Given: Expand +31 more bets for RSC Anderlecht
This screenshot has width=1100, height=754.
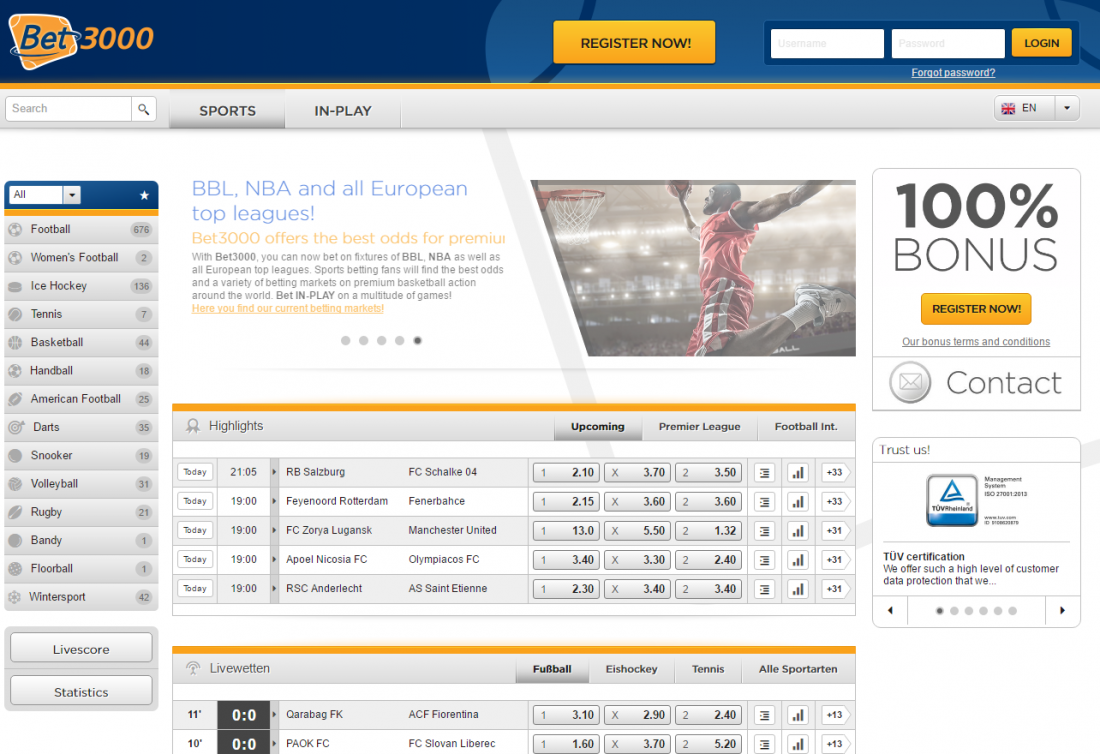Looking at the screenshot, I should [835, 589].
